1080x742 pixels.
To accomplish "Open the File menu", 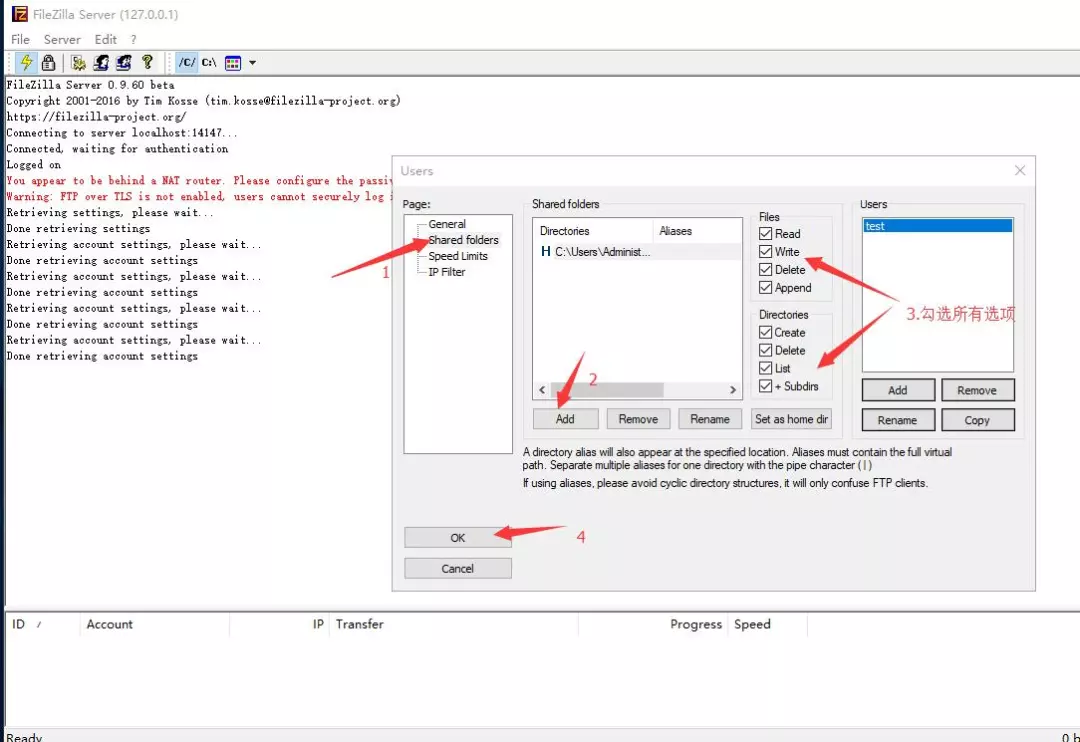I will coord(20,39).
